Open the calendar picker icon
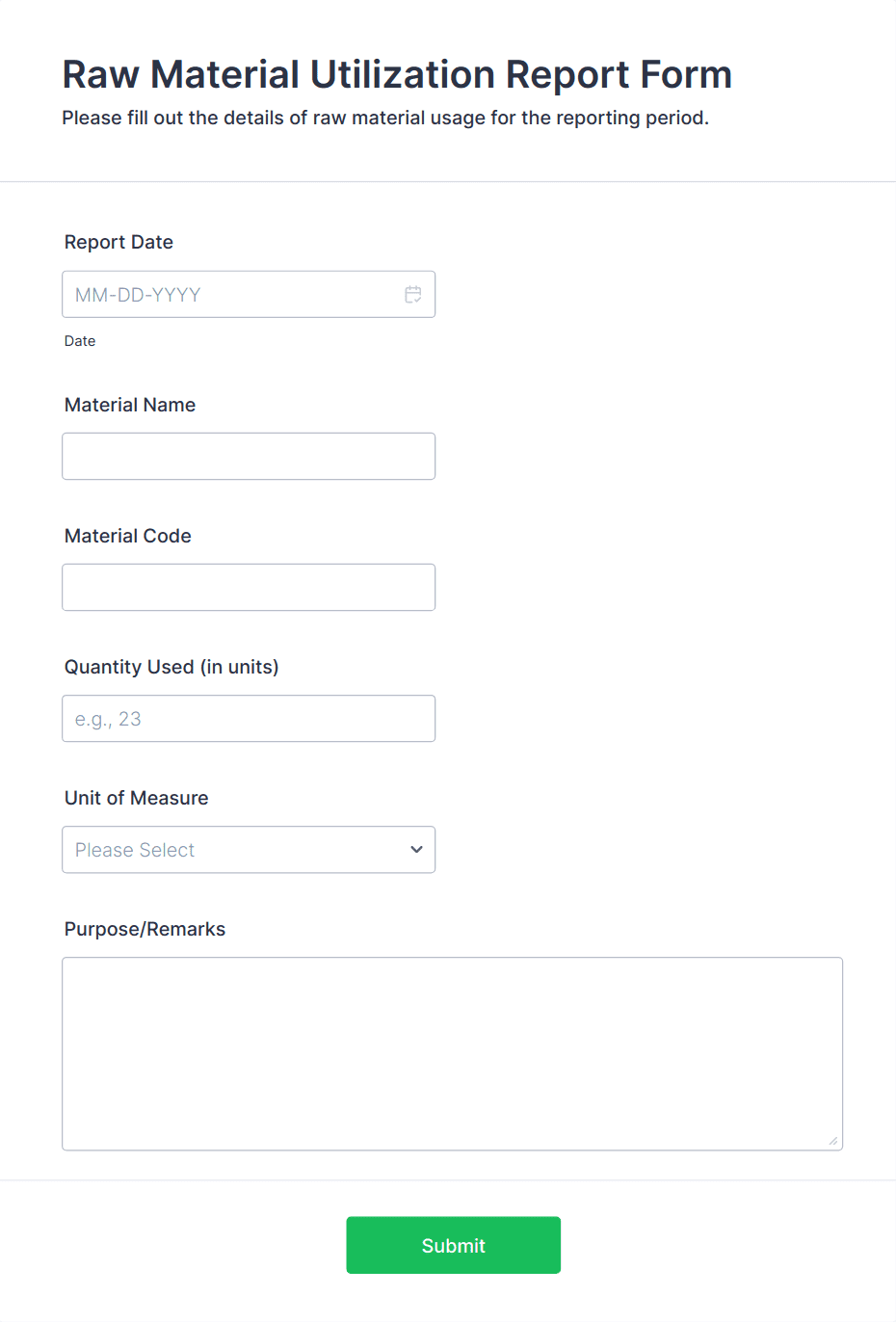 413,295
